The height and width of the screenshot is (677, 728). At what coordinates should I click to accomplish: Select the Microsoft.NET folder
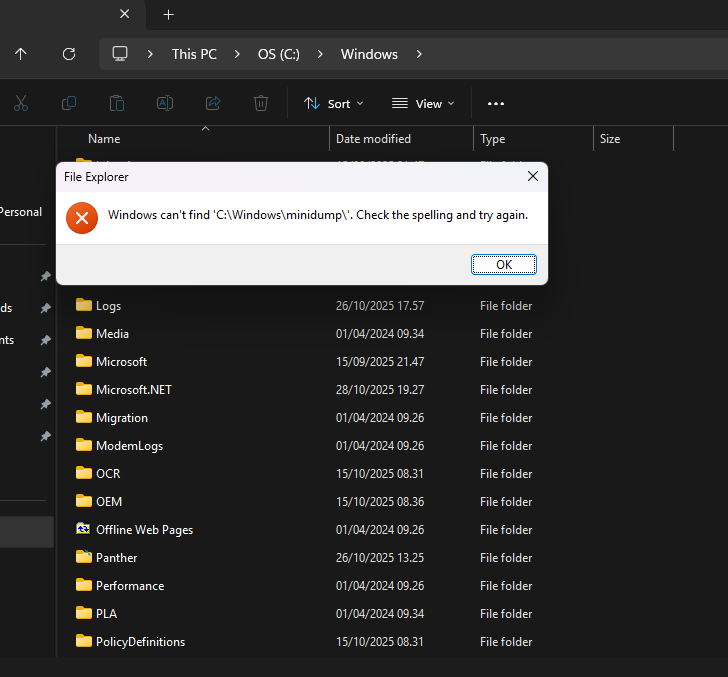click(x=133, y=390)
